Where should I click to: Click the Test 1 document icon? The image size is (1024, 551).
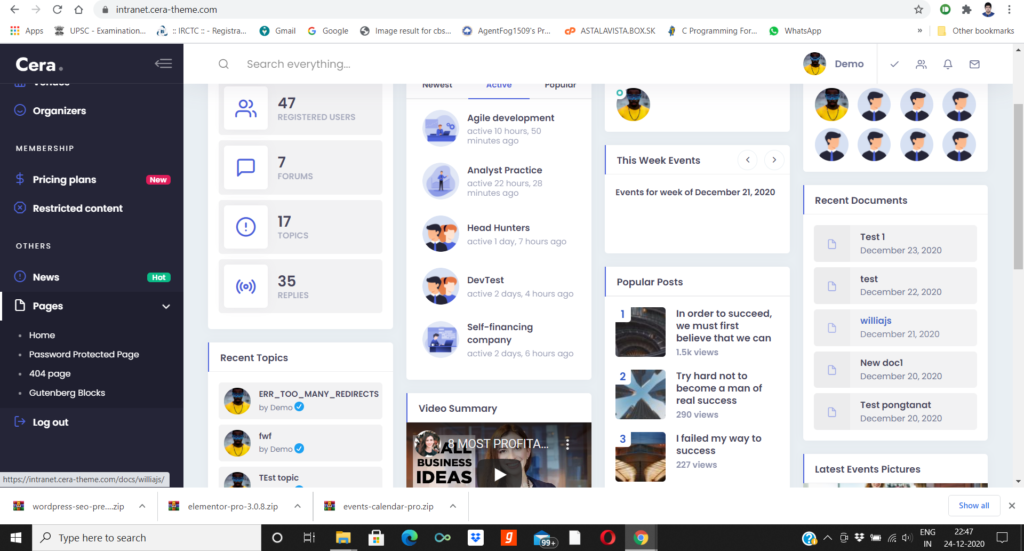[832, 244]
